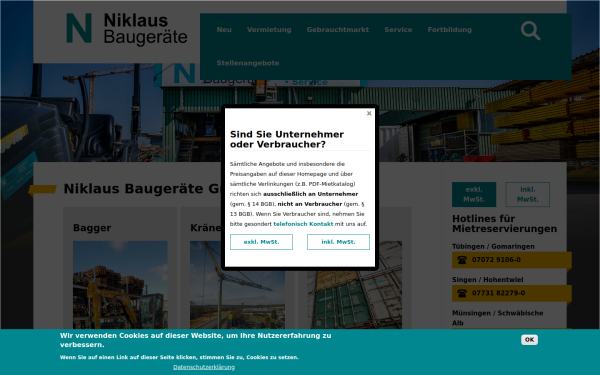Choose inkl. MwSt. in the dialog
Viewport: 600px width, 375px height.
(338, 242)
